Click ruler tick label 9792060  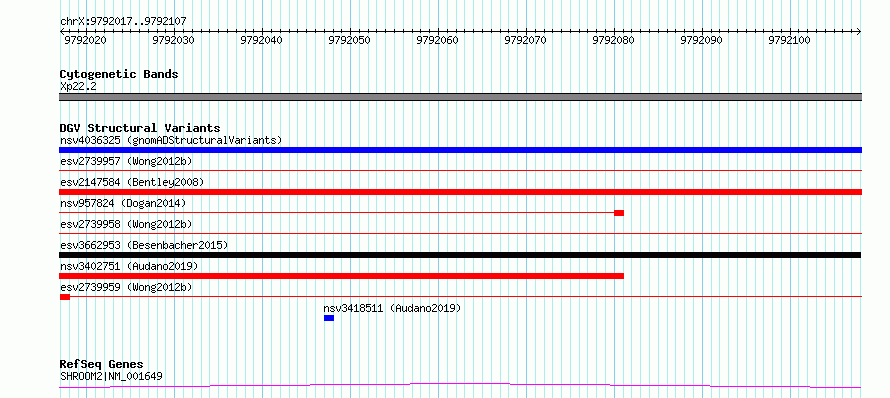[x=437, y=40]
